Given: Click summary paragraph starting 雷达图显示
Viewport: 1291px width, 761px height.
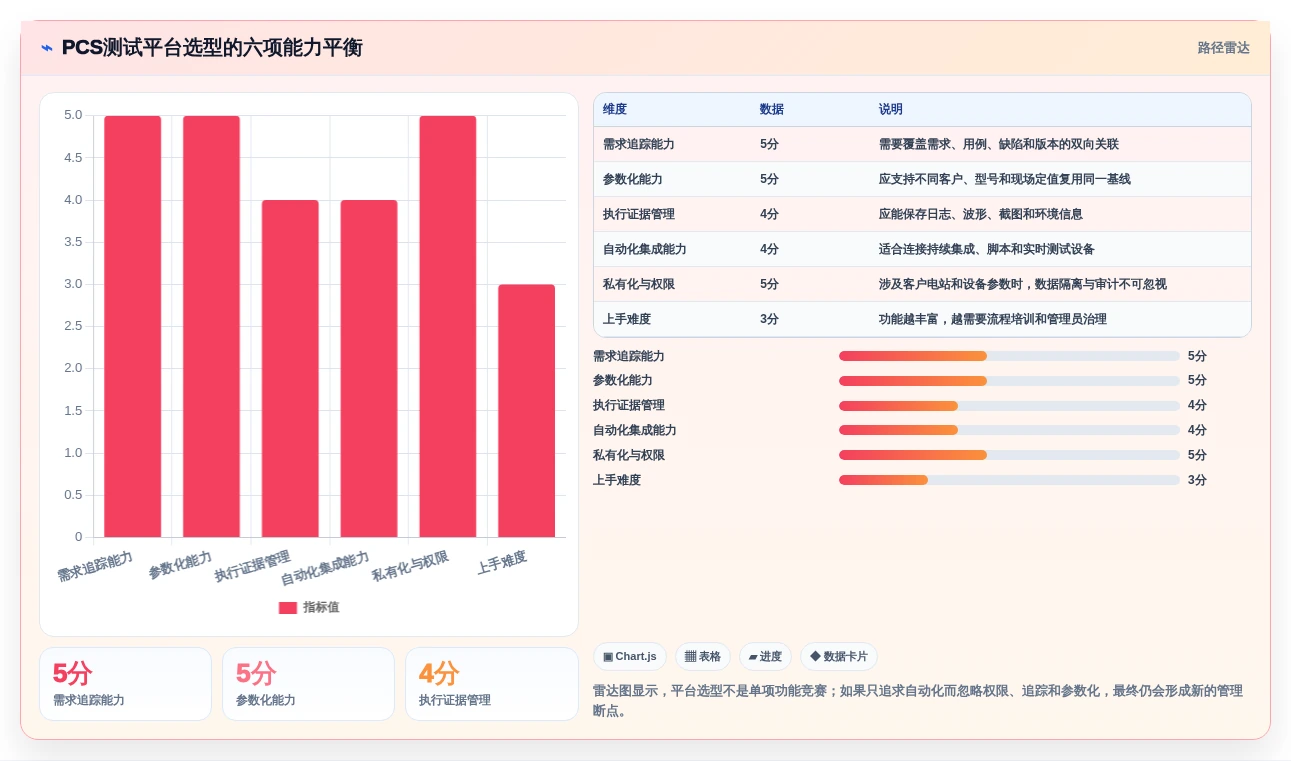Looking at the screenshot, I should [x=918, y=701].
